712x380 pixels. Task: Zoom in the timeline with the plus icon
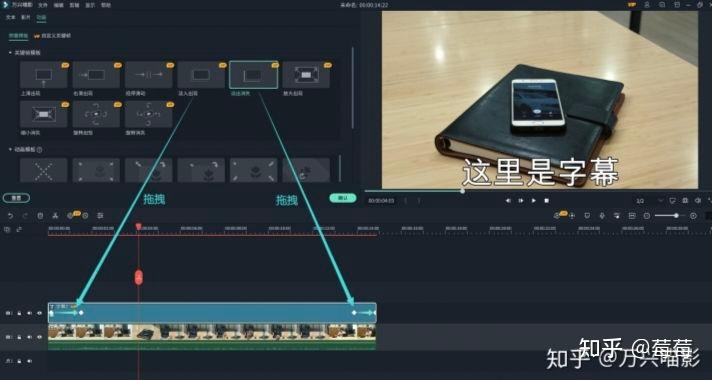click(x=693, y=216)
